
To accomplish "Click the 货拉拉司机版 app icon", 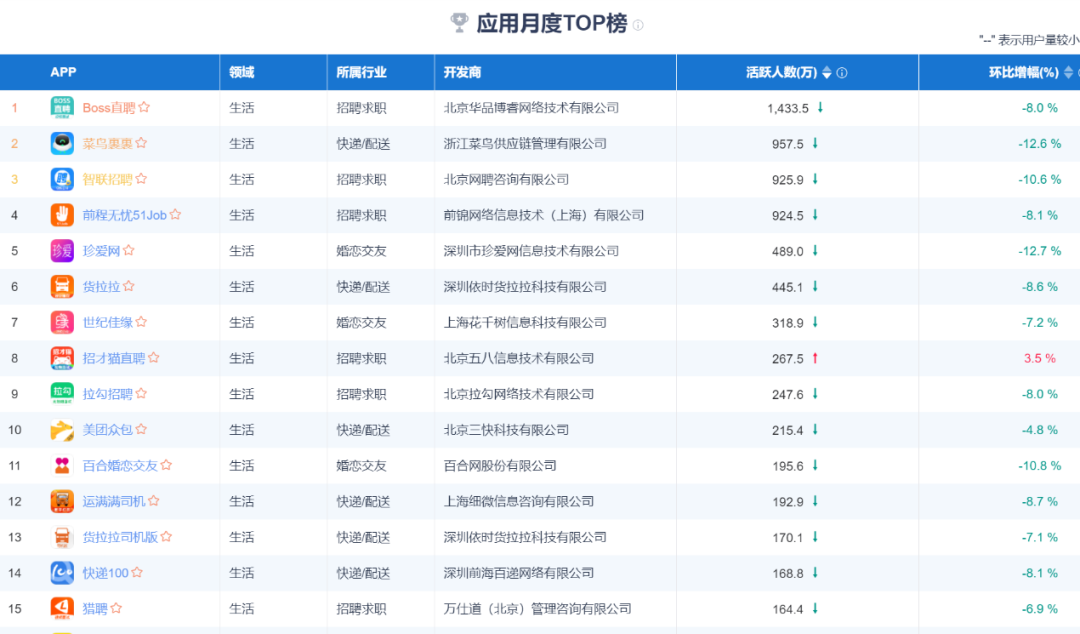I will coord(62,538).
